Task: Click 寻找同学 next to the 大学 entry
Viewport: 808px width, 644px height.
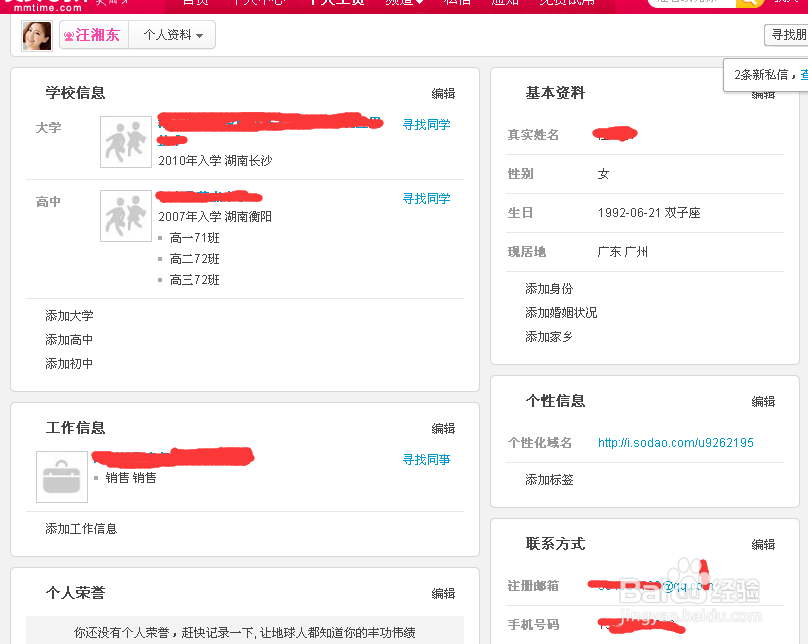Action: [427, 124]
